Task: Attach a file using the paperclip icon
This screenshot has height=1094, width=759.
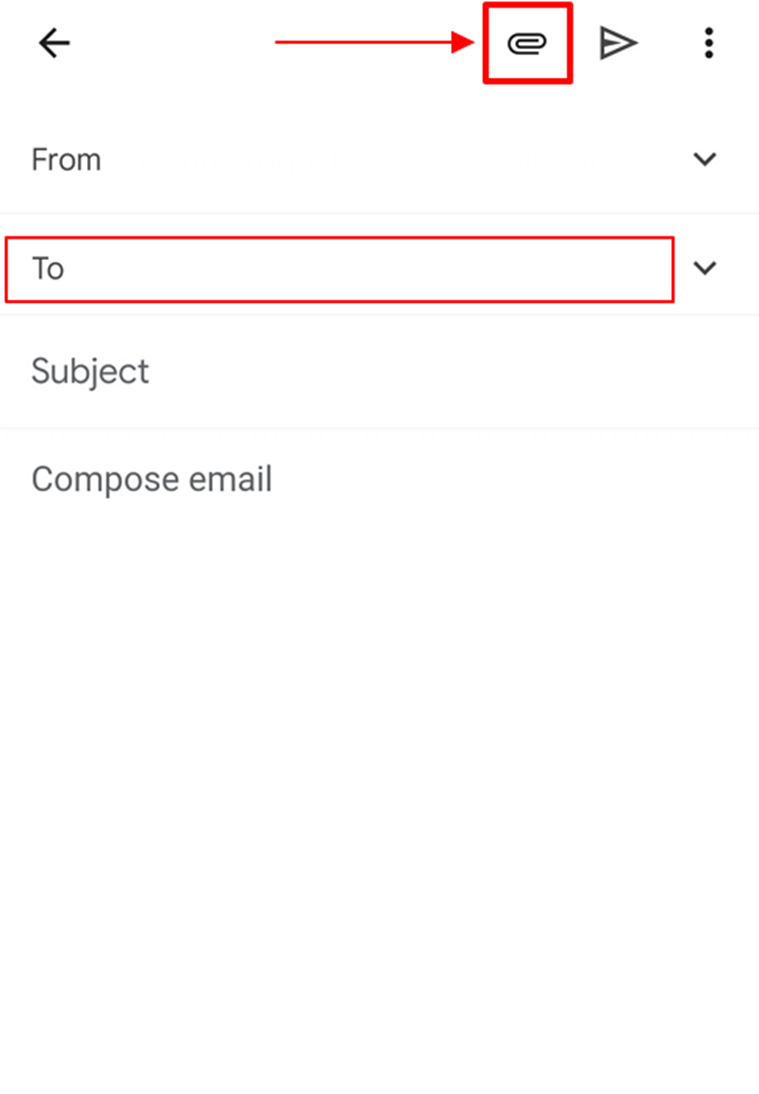Action: (527, 43)
